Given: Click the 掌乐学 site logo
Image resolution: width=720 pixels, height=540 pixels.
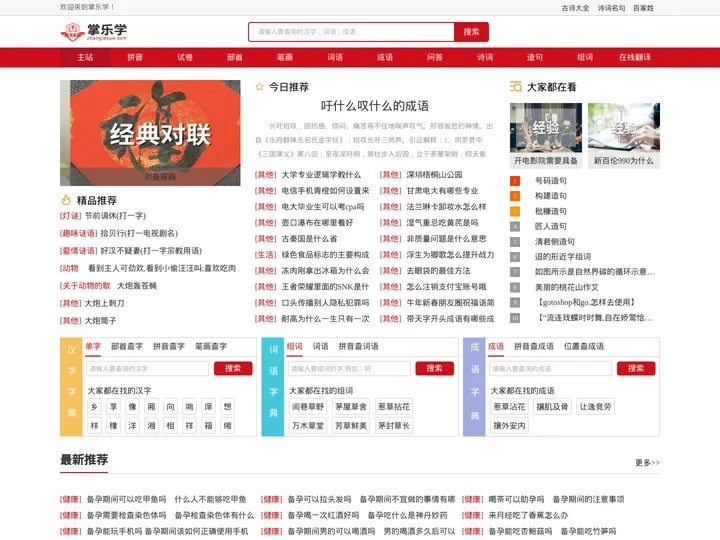Looking at the screenshot, I should pos(94,32).
